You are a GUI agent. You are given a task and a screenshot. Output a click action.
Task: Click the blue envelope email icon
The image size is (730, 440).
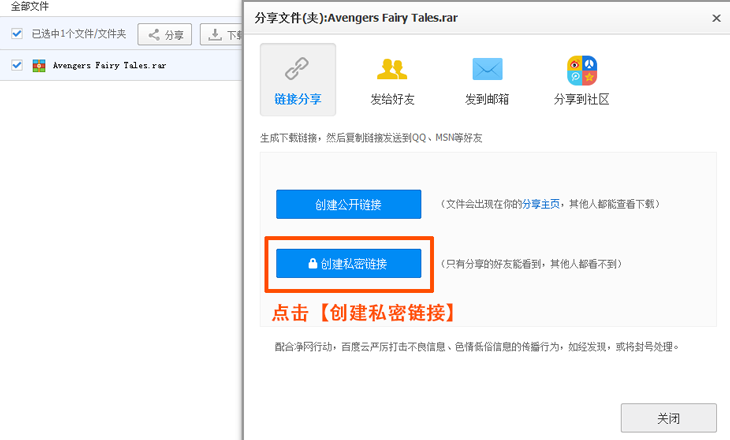coord(487,69)
